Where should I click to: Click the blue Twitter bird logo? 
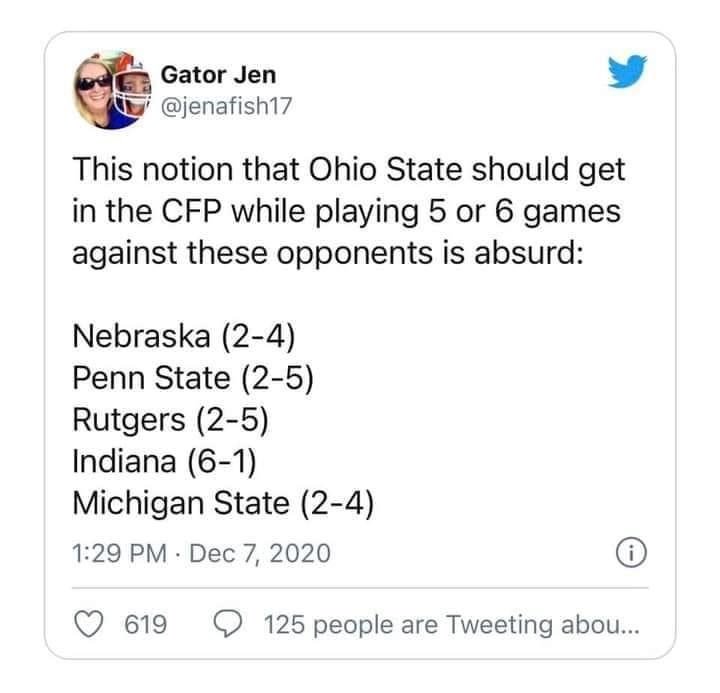(x=627, y=71)
